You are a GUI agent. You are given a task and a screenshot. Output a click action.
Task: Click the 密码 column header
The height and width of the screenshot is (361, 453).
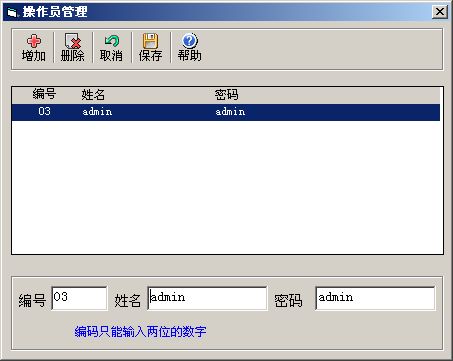click(x=226, y=95)
